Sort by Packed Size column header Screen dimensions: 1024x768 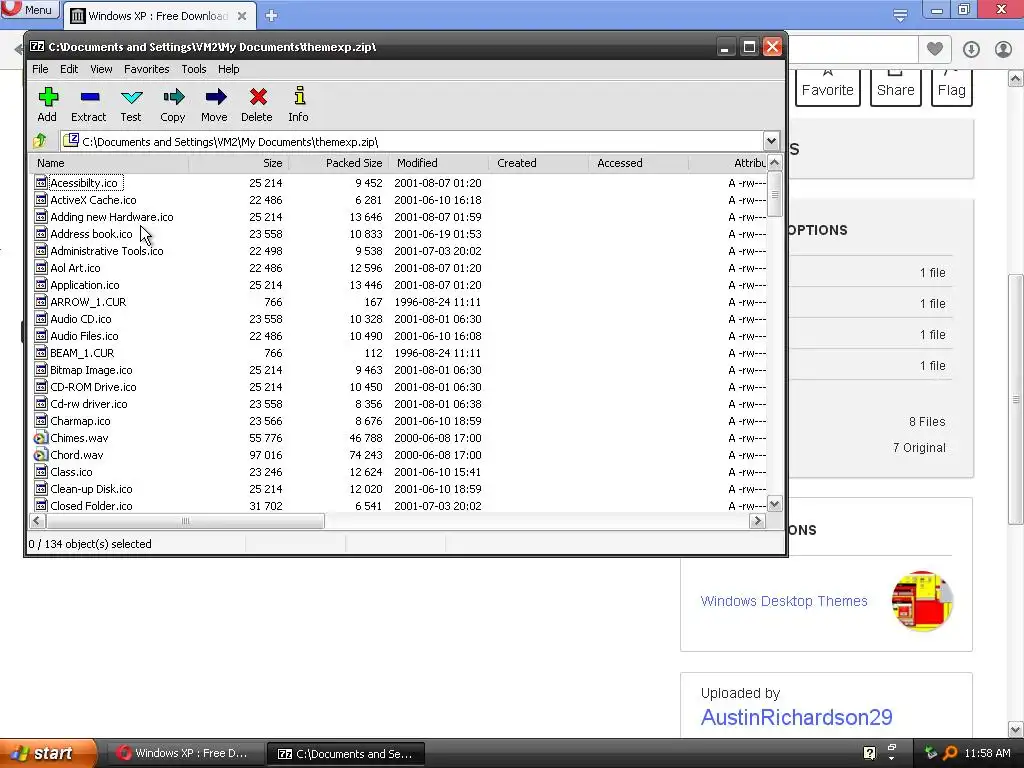tap(338, 163)
